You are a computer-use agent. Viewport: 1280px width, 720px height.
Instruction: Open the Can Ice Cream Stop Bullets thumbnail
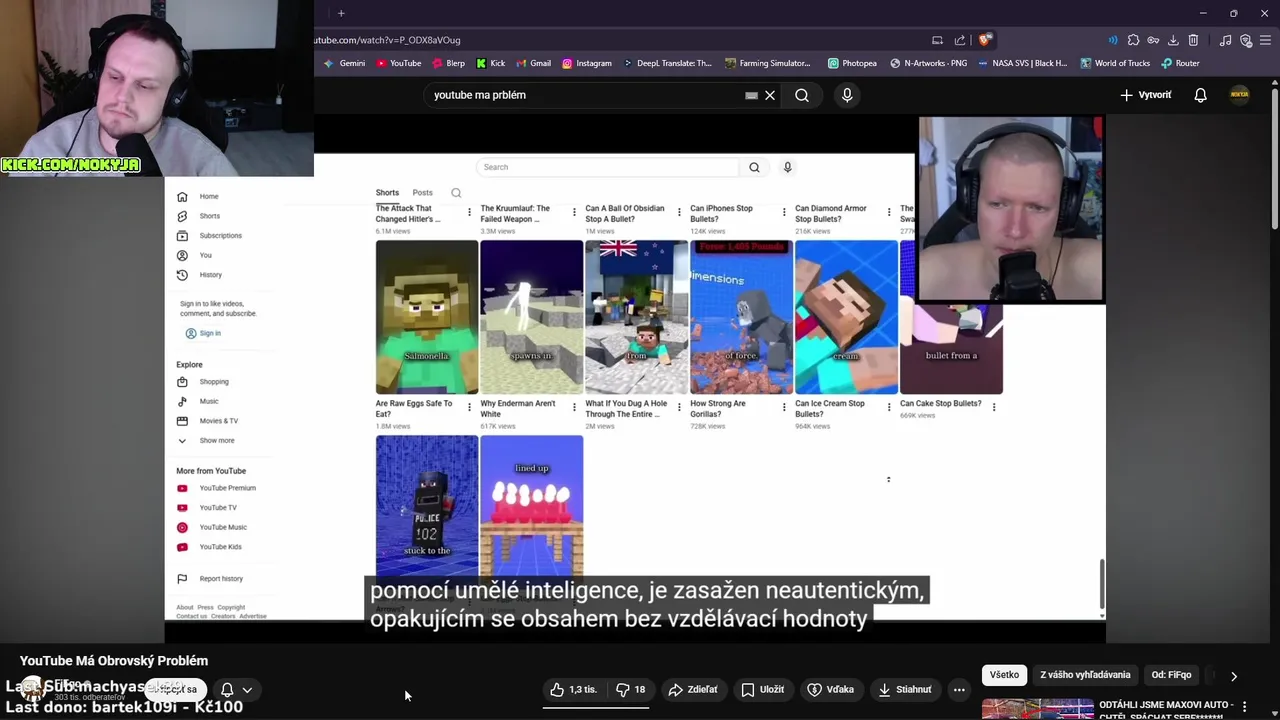[846, 317]
